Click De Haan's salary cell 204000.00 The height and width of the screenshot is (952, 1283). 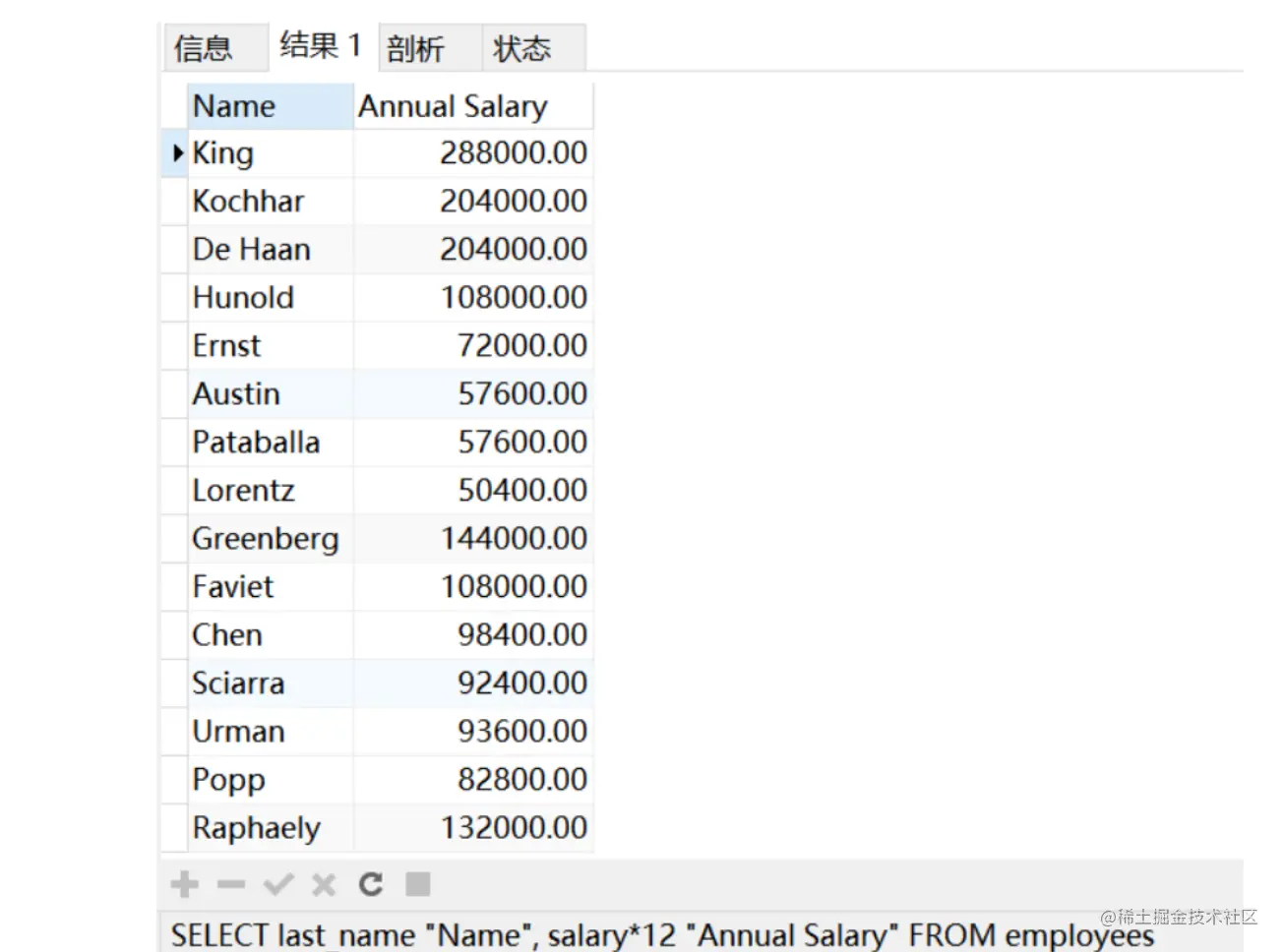[x=473, y=250]
